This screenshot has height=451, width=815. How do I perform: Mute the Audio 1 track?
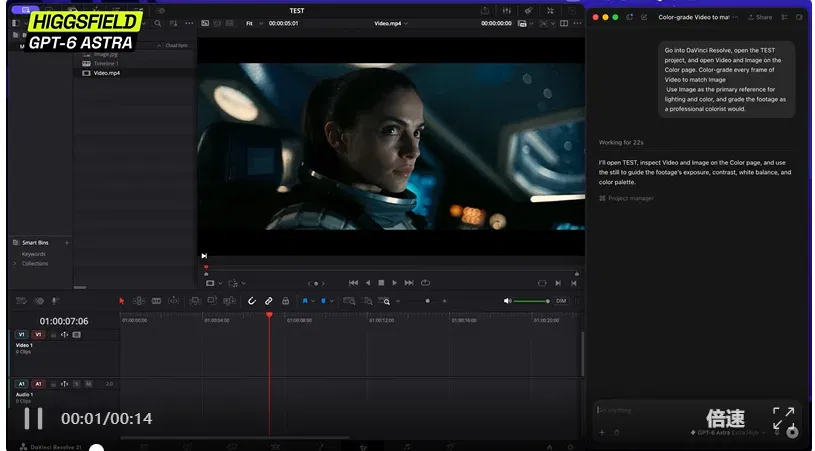(88, 384)
